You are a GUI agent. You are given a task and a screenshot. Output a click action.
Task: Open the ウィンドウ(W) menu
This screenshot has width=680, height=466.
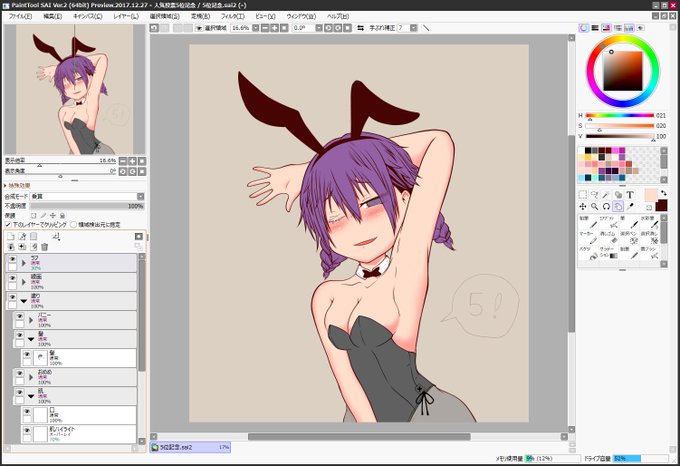pos(301,16)
